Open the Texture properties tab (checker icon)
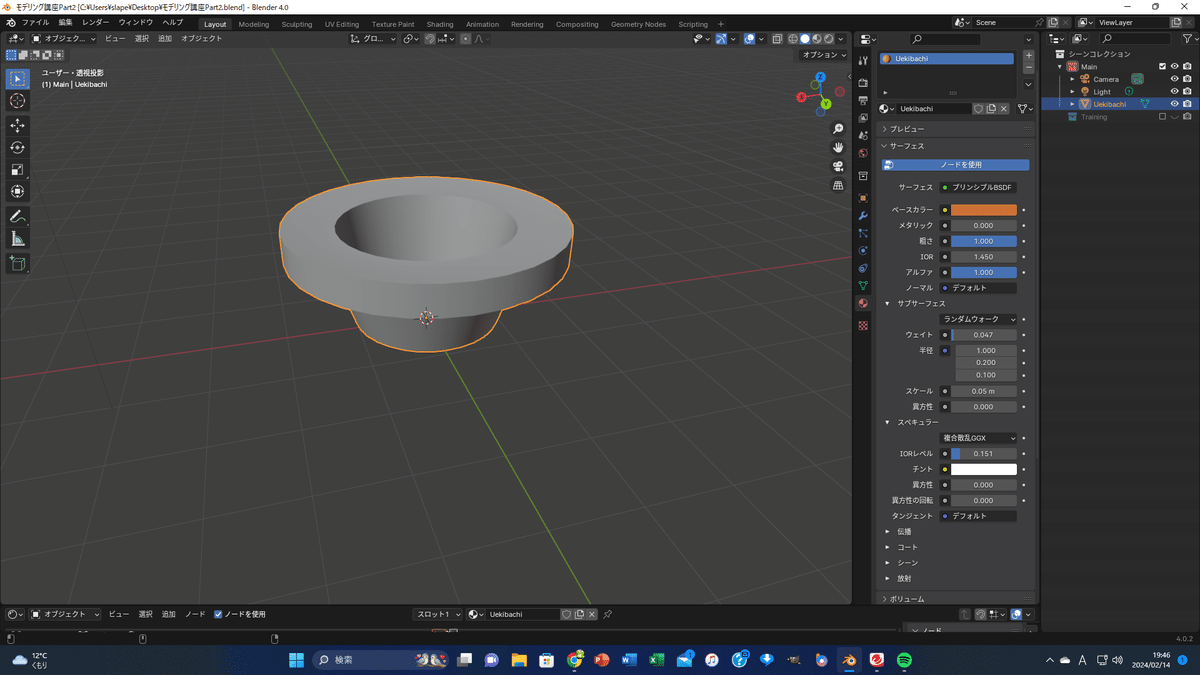Screen dimensions: 1200x675 863,326
